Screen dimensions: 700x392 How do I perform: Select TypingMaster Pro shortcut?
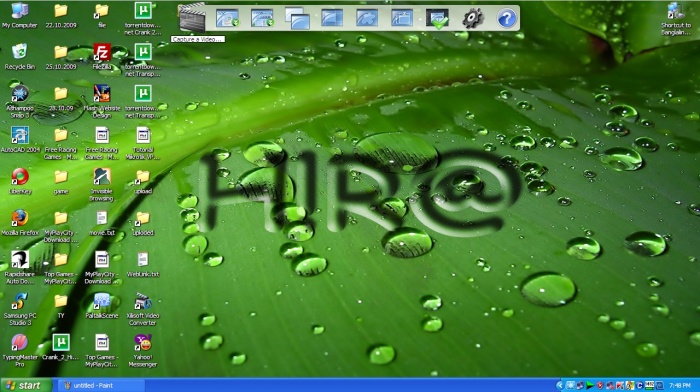pyautogui.click(x=19, y=351)
